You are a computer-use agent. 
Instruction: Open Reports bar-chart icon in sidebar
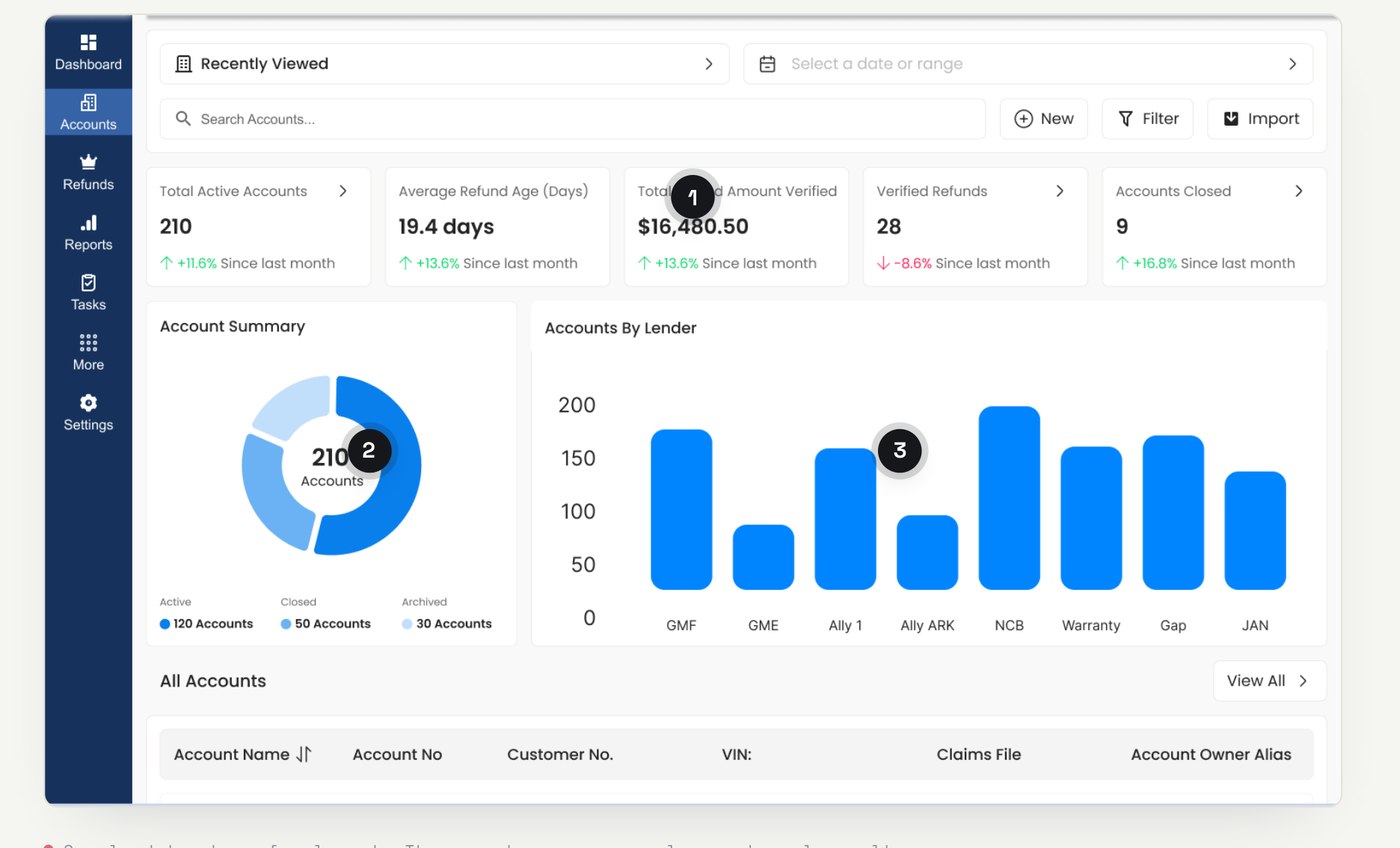pyautogui.click(x=88, y=222)
